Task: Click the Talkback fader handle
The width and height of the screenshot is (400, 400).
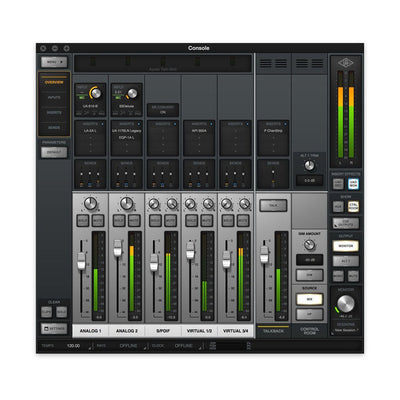Action: tap(264, 254)
